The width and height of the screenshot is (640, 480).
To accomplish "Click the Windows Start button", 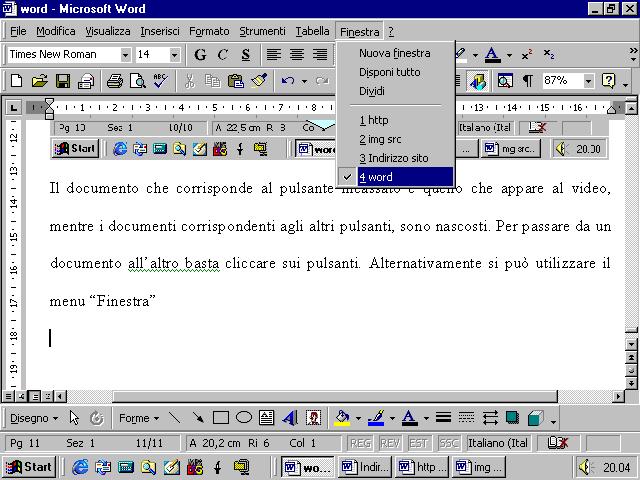I will point(29,467).
